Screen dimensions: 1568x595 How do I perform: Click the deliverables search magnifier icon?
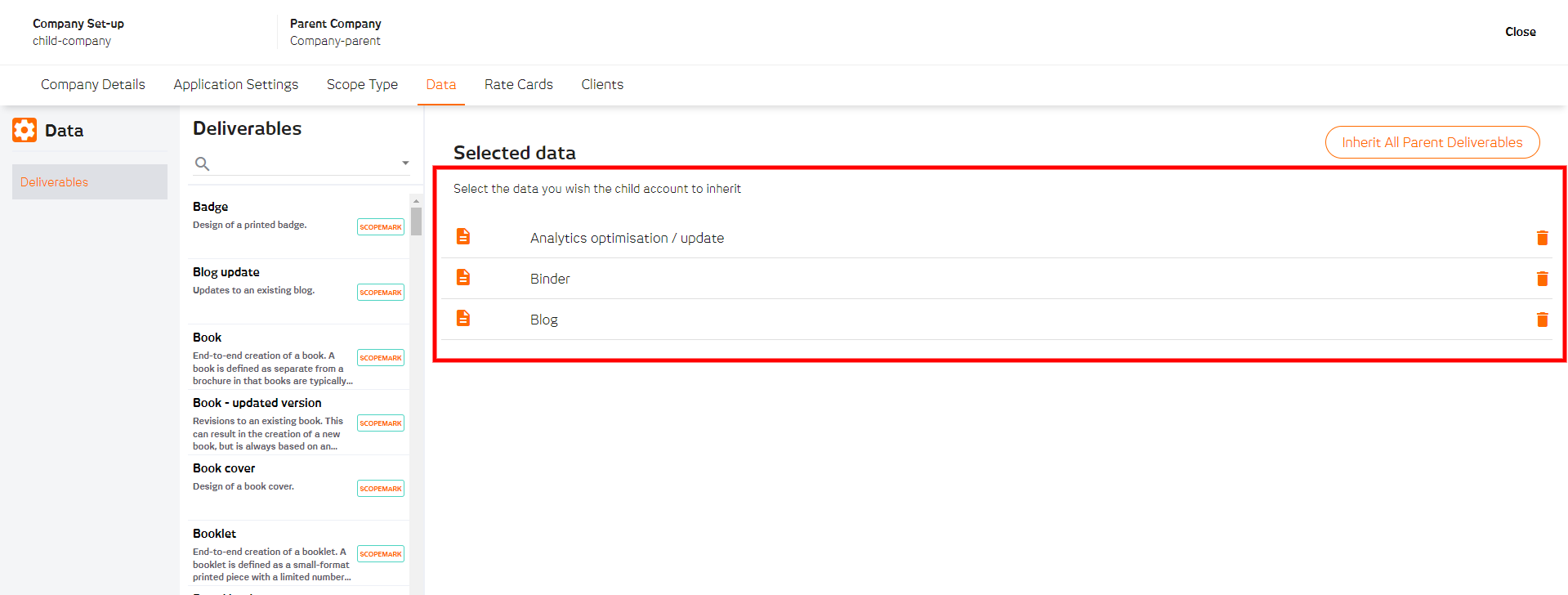pos(202,163)
